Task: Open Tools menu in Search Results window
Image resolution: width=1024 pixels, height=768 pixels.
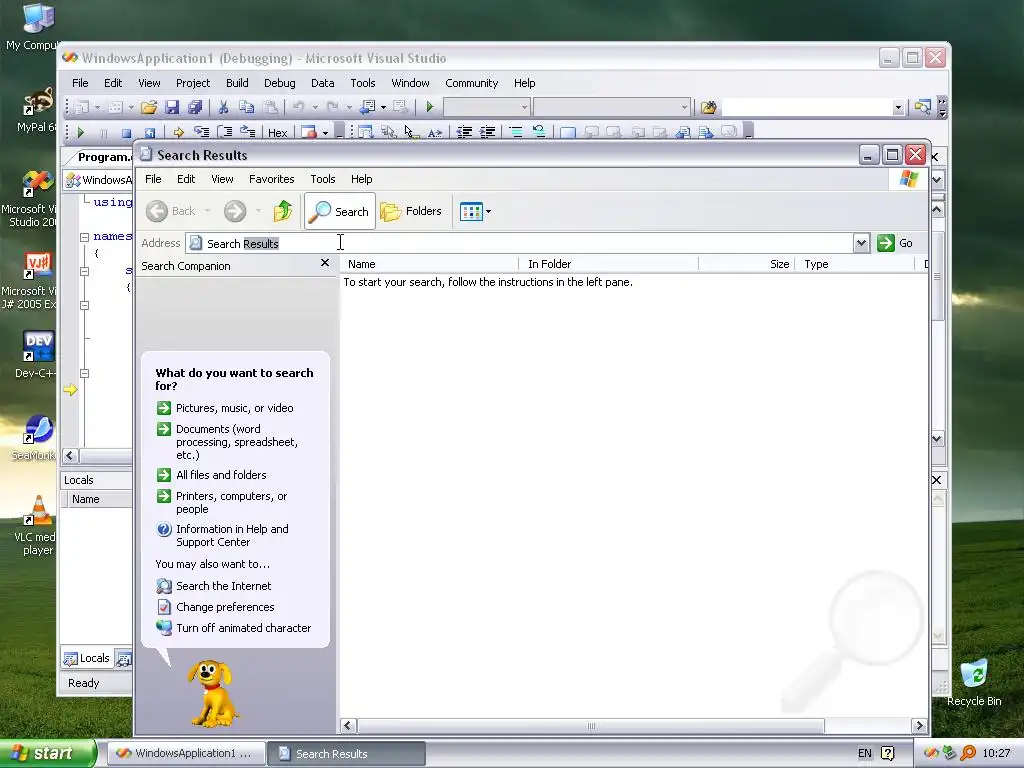Action: tap(323, 179)
